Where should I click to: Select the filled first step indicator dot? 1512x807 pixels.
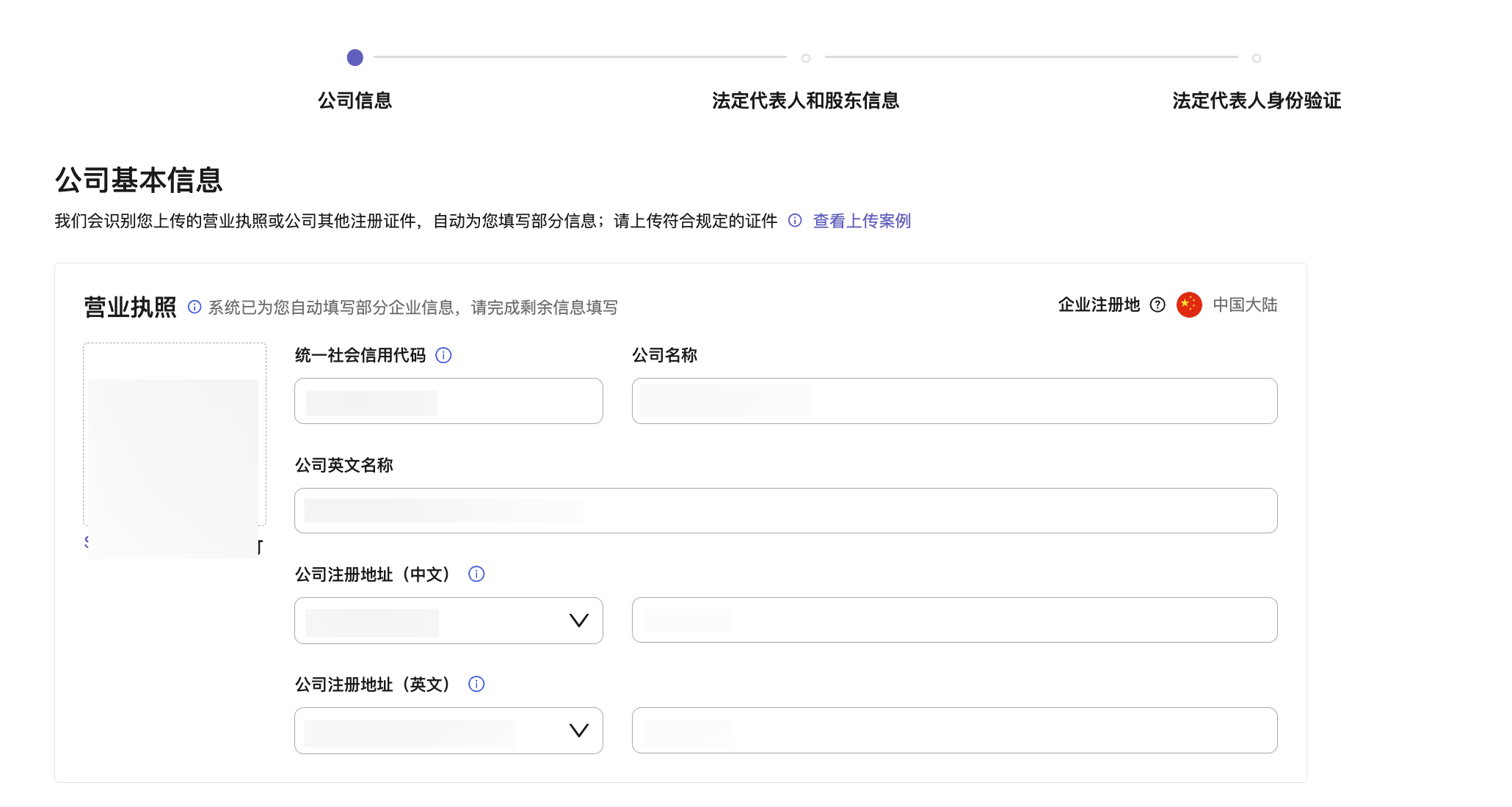pyautogui.click(x=355, y=57)
